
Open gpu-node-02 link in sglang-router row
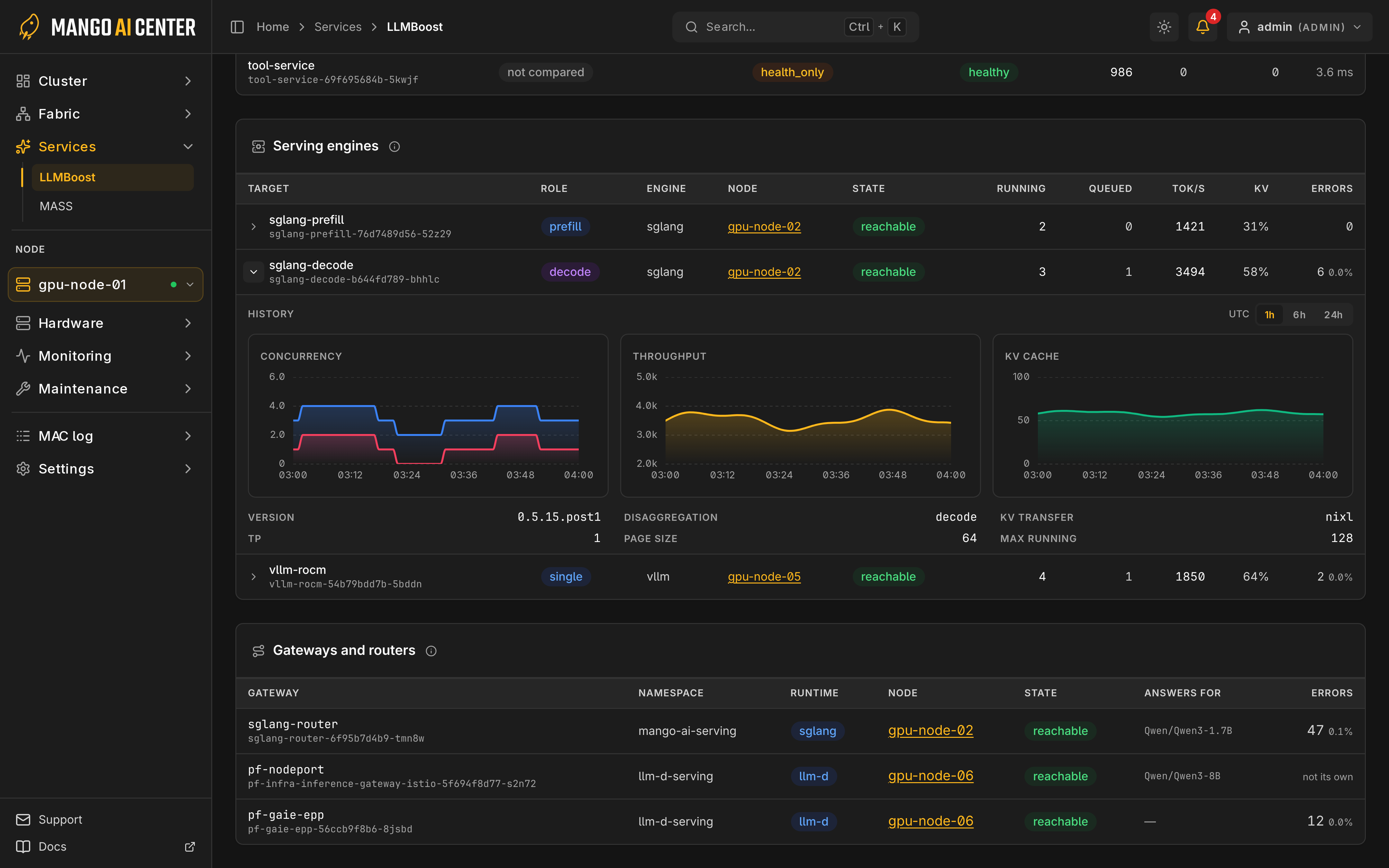(931, 731)
